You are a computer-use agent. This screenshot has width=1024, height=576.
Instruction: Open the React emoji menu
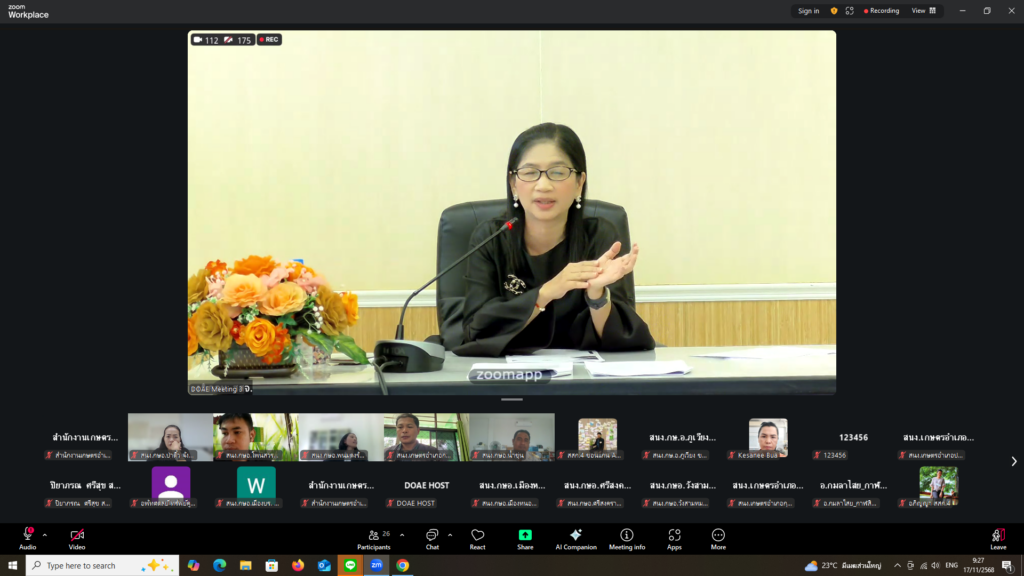coord(478,537)
